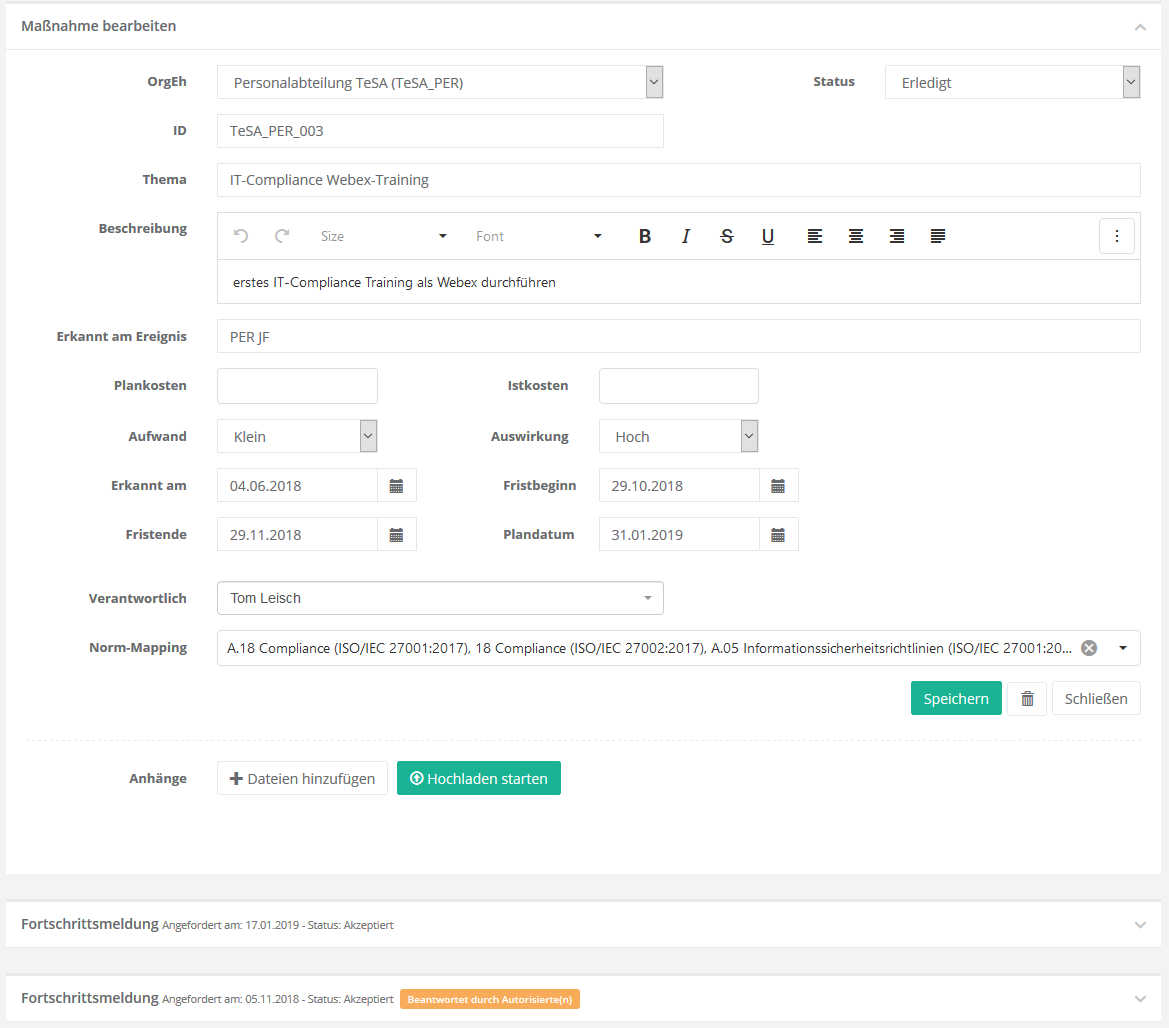Justify text in the description editor
1169x1028 pixels.
[938, 236]
